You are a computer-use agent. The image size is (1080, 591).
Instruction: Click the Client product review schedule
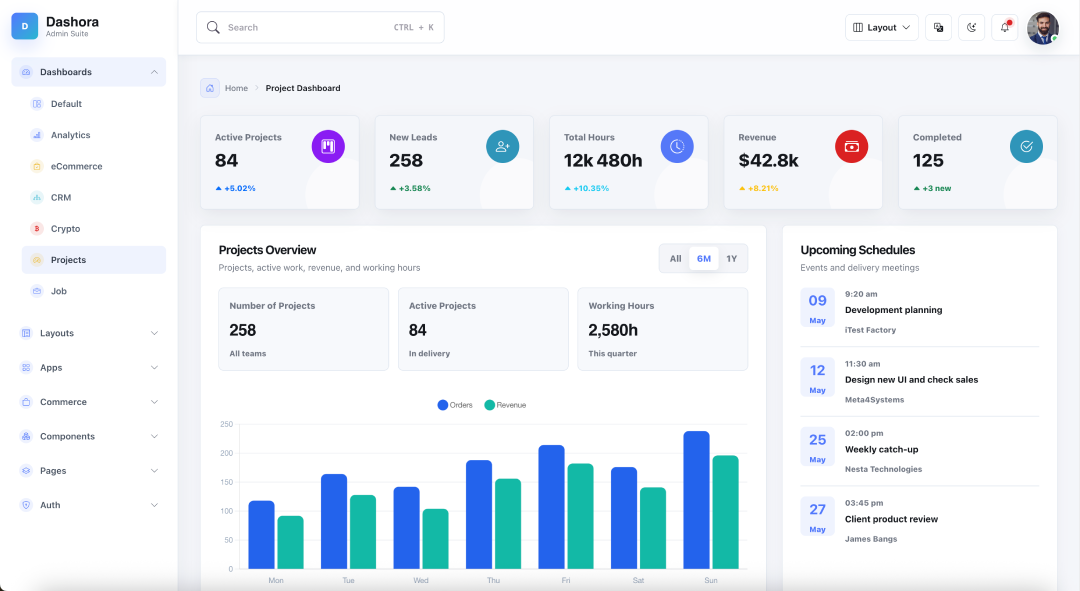click(891, 519)
